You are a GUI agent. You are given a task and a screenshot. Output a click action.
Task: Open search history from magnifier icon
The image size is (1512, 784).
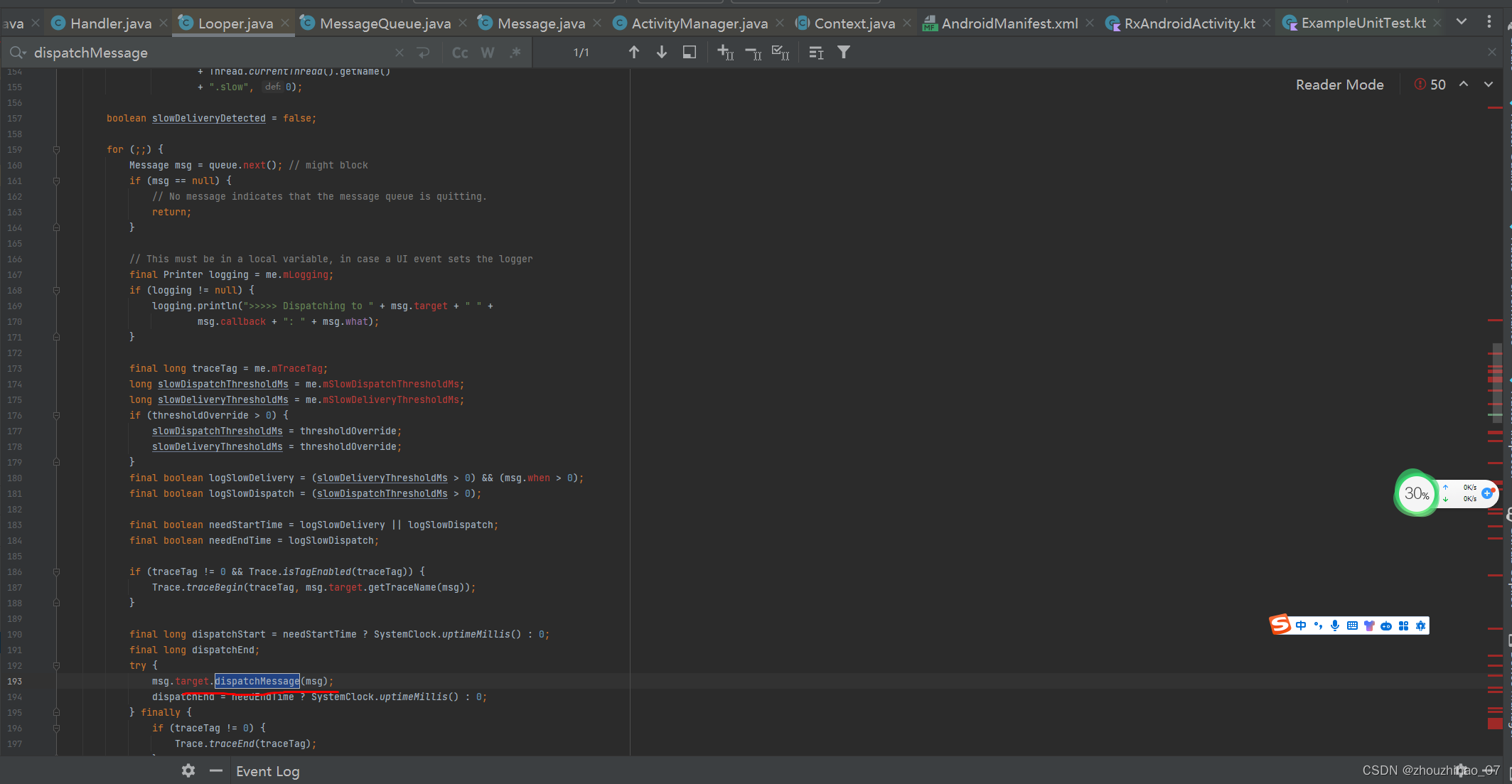(x=17, y=53)
